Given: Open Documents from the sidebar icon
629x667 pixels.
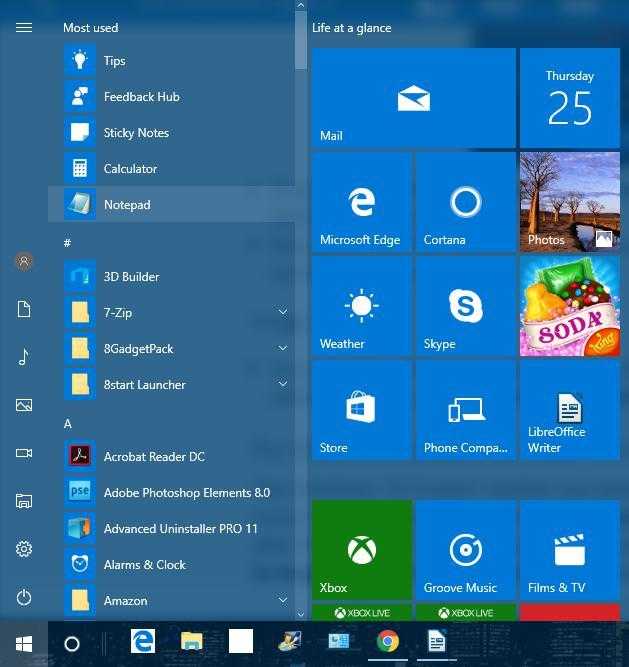Looking at the screenshot, I should tap(24, 309).
